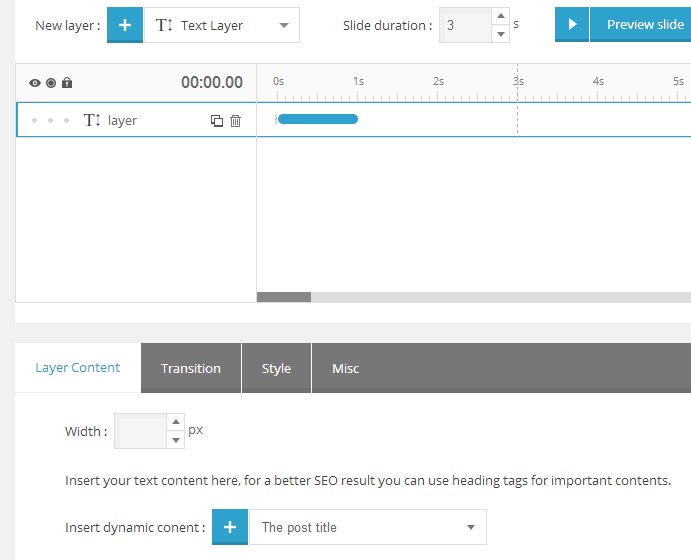Image resolution: width=691 pixels, height=560 pixels.
Task: Duplicate the text layer
Action: [216, 121]
